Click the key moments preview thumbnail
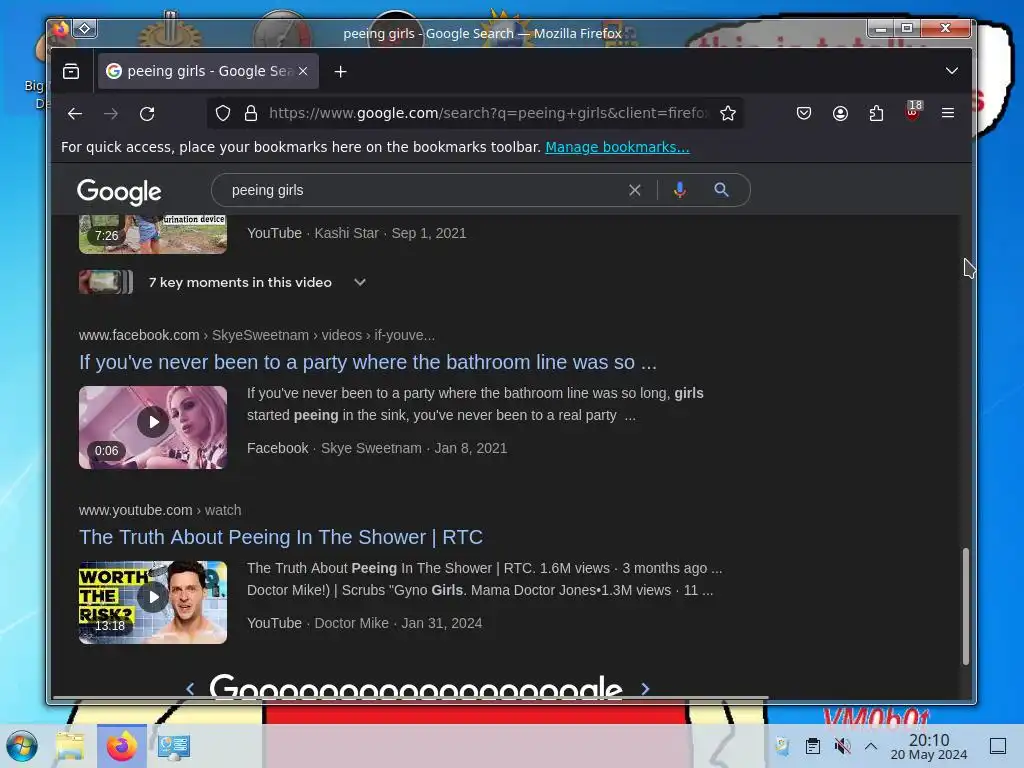This screenshot has height=768, width=1024. click(106, 282)
